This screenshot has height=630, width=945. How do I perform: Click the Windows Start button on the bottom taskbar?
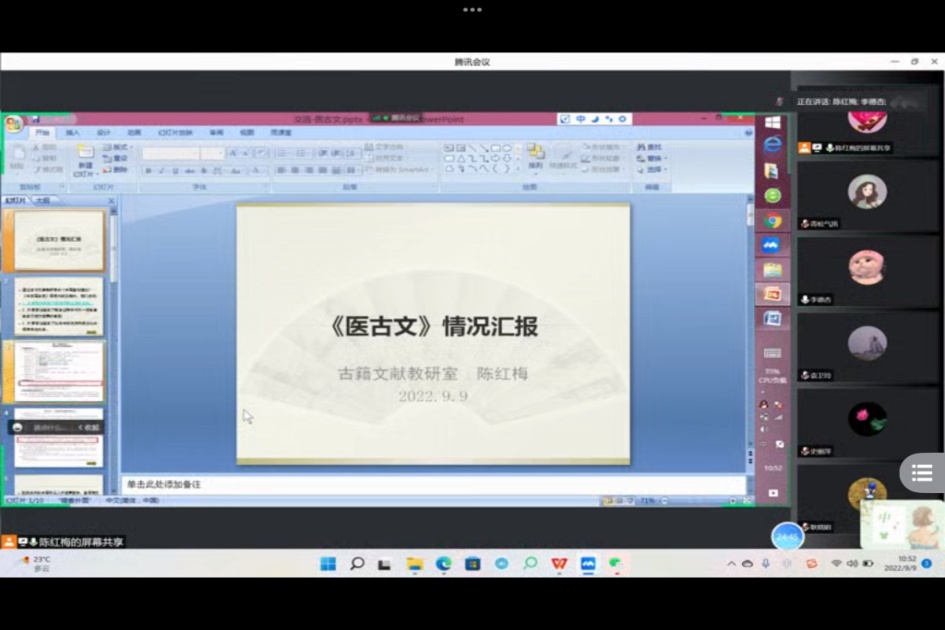pos(327,564)
